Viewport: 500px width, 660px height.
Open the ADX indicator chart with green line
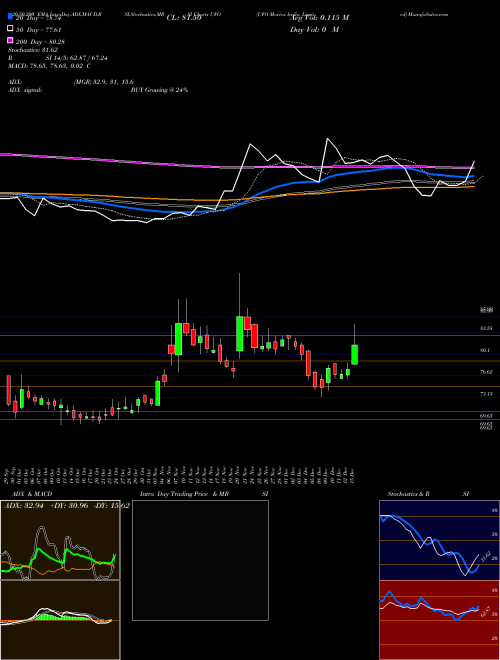(60, 540)
